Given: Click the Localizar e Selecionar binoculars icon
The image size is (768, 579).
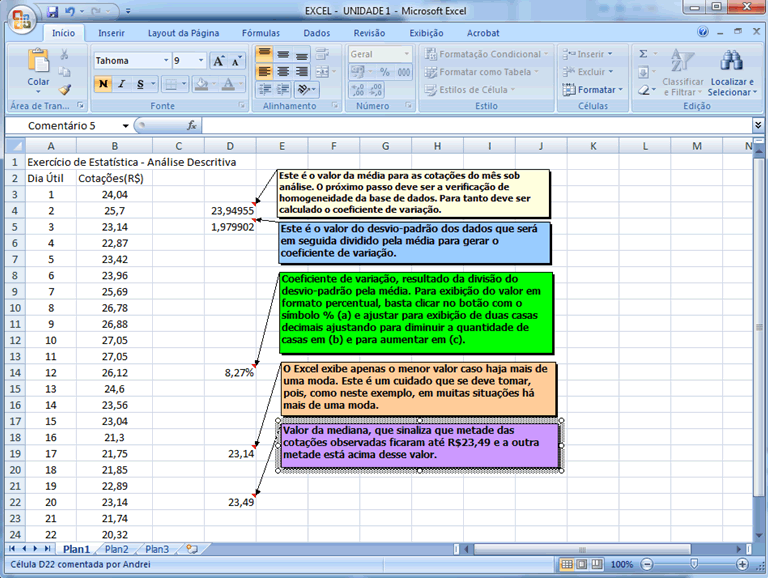Looking at the screenshot, I should tap(730, 62).
